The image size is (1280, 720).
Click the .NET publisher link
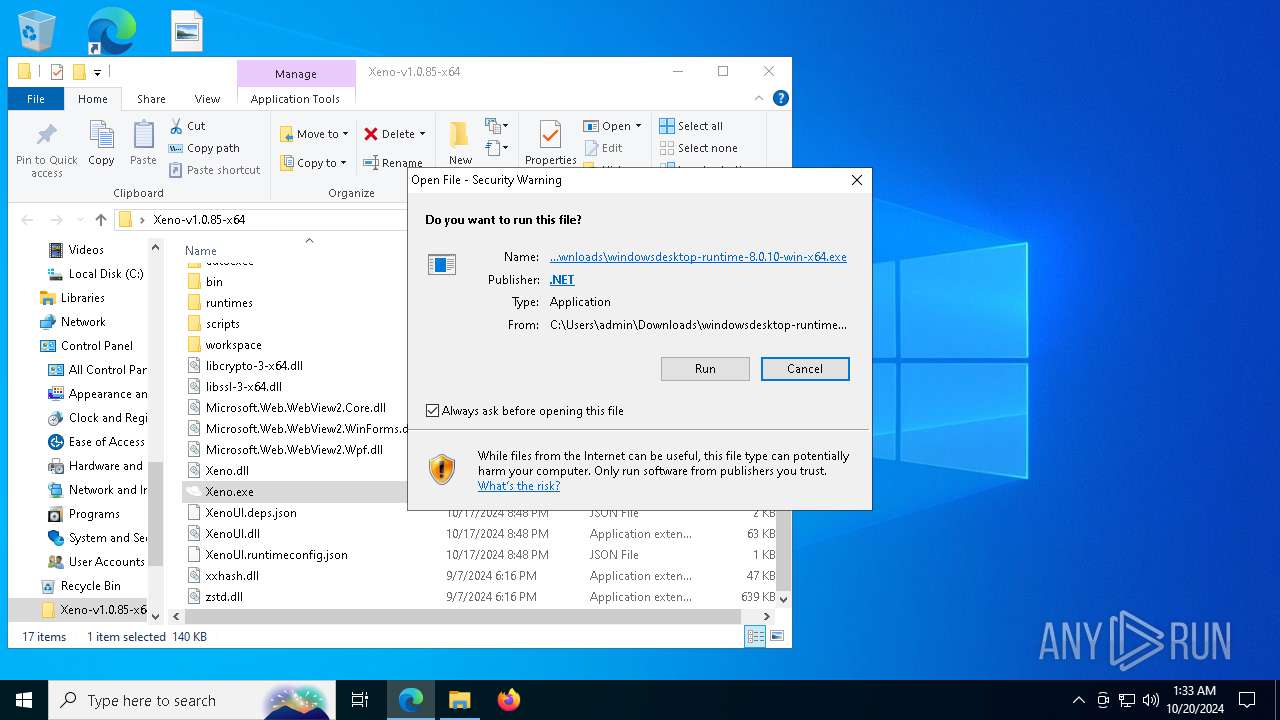tap(562, 280)
